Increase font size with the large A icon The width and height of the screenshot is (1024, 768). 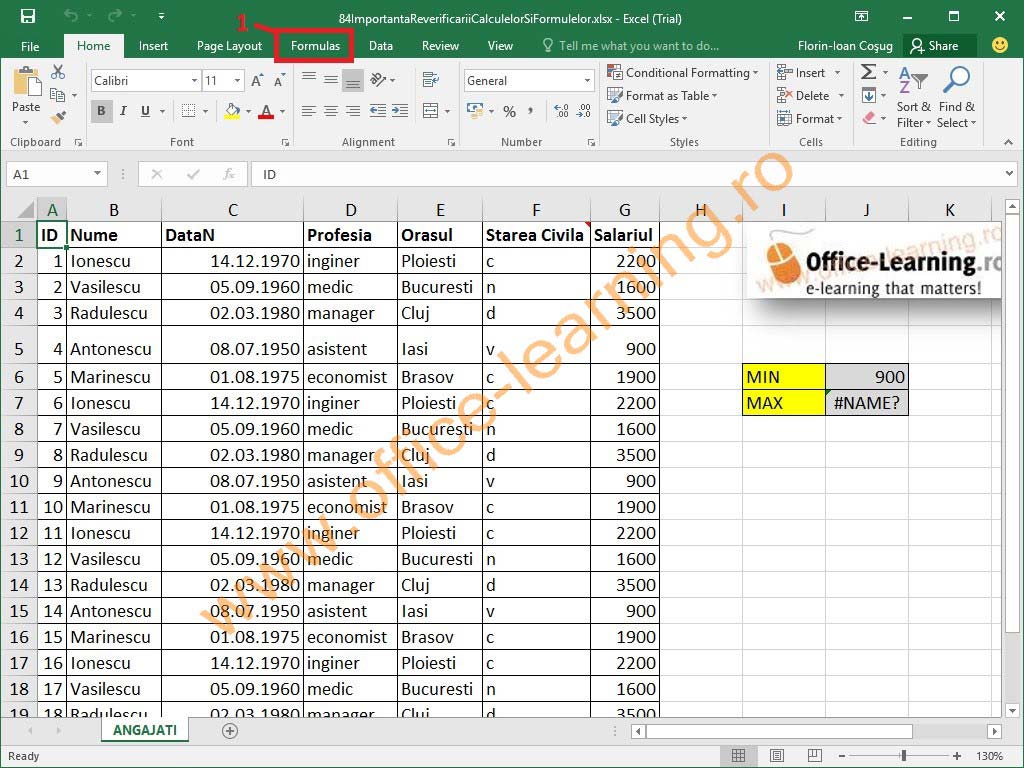(257, 81)
